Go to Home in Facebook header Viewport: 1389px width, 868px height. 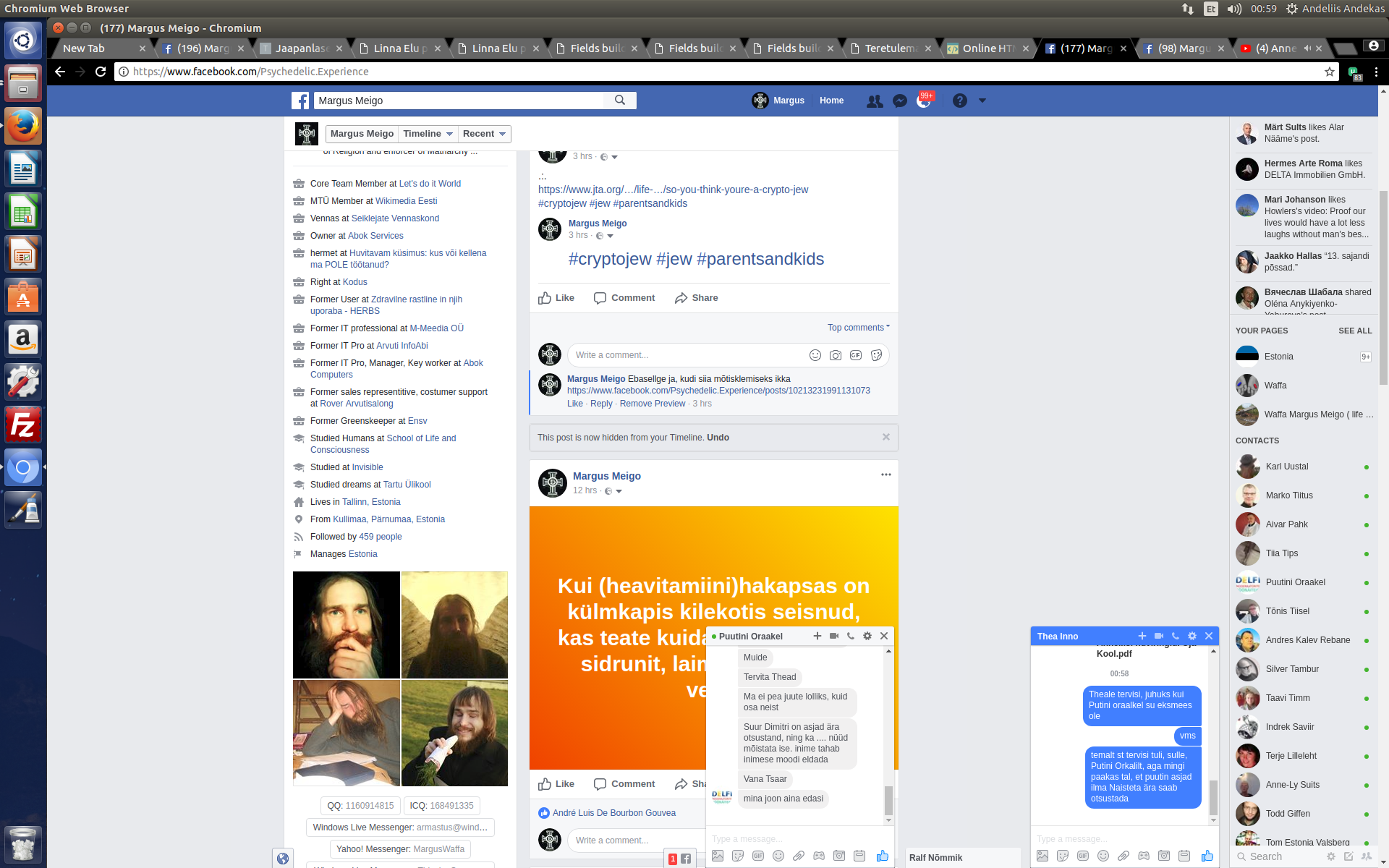point(831,101)
